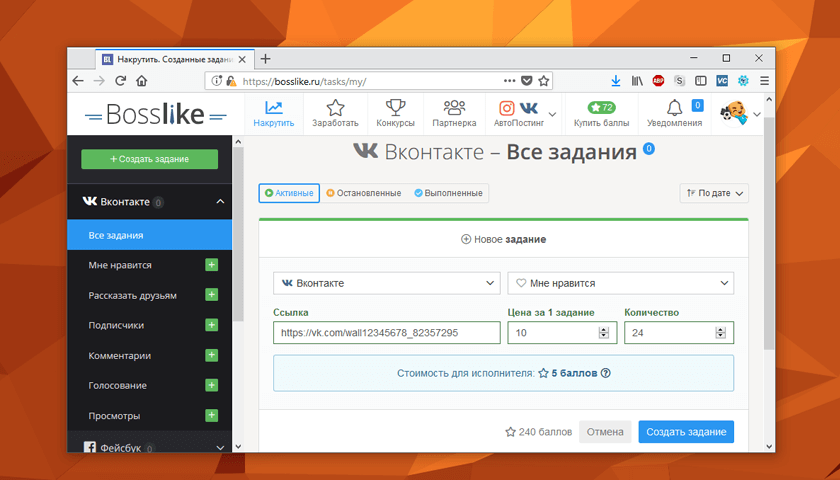
Task: Add a Просмотры task with plus icon
Action: point(212,415)
